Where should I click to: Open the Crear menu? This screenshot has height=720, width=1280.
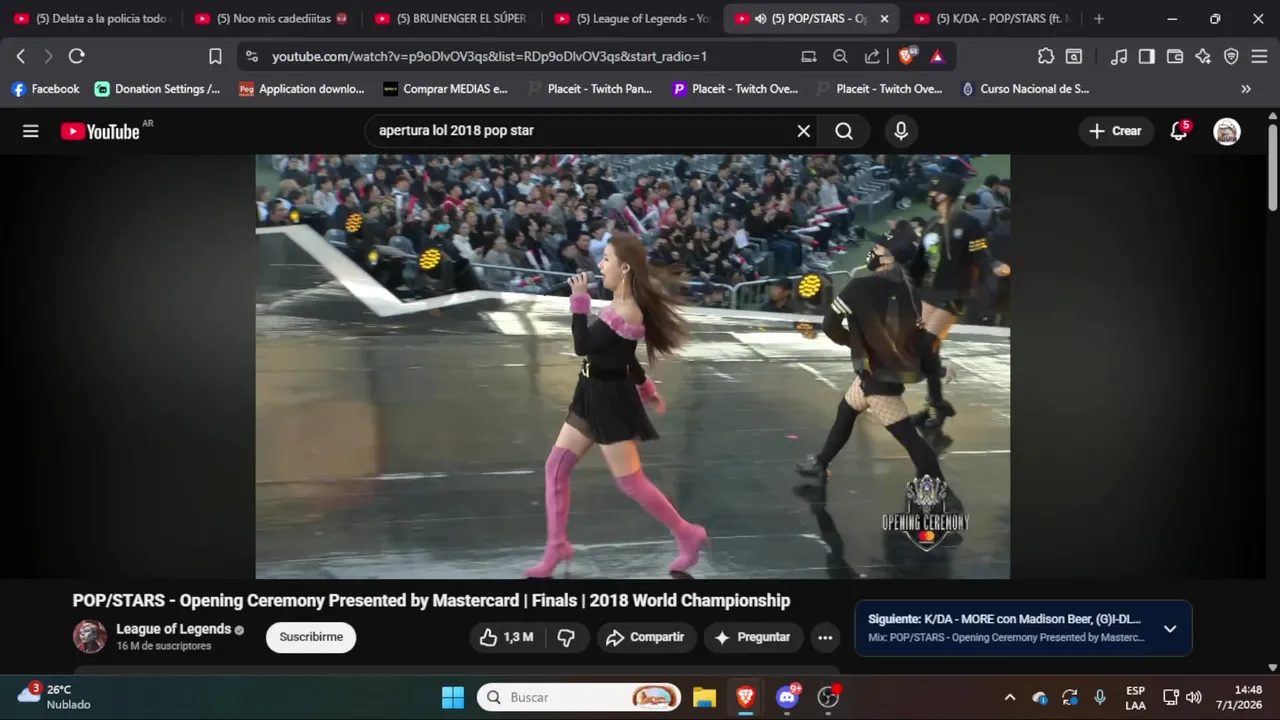pyautogui.click(x=1116, y=131)
